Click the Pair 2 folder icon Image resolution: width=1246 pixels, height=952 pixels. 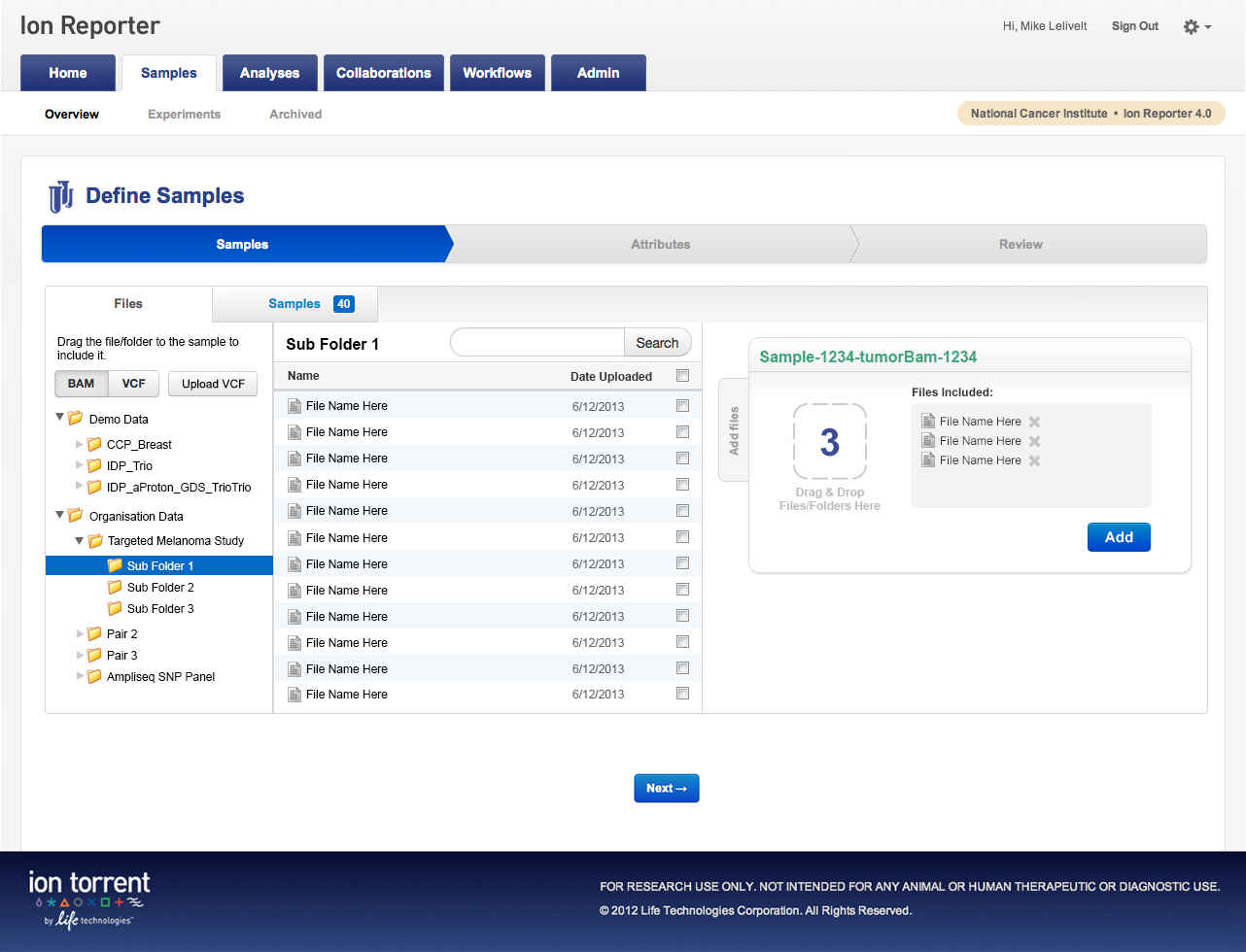[94, 633]
